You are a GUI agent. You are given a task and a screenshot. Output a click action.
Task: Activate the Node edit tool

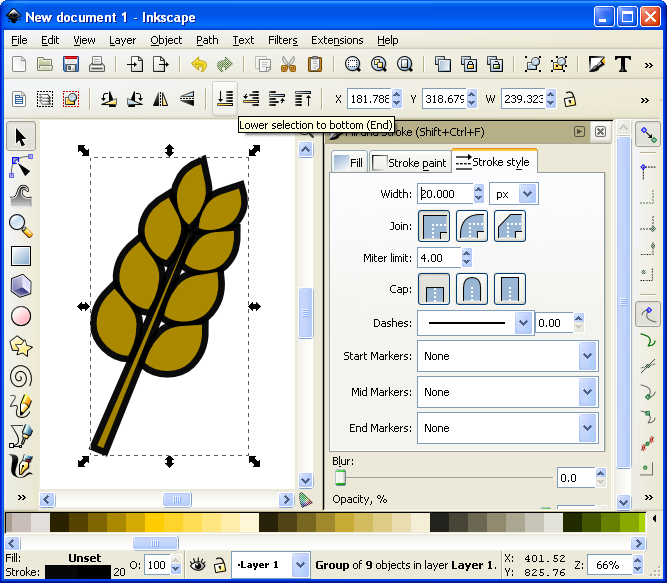[20, 165]
